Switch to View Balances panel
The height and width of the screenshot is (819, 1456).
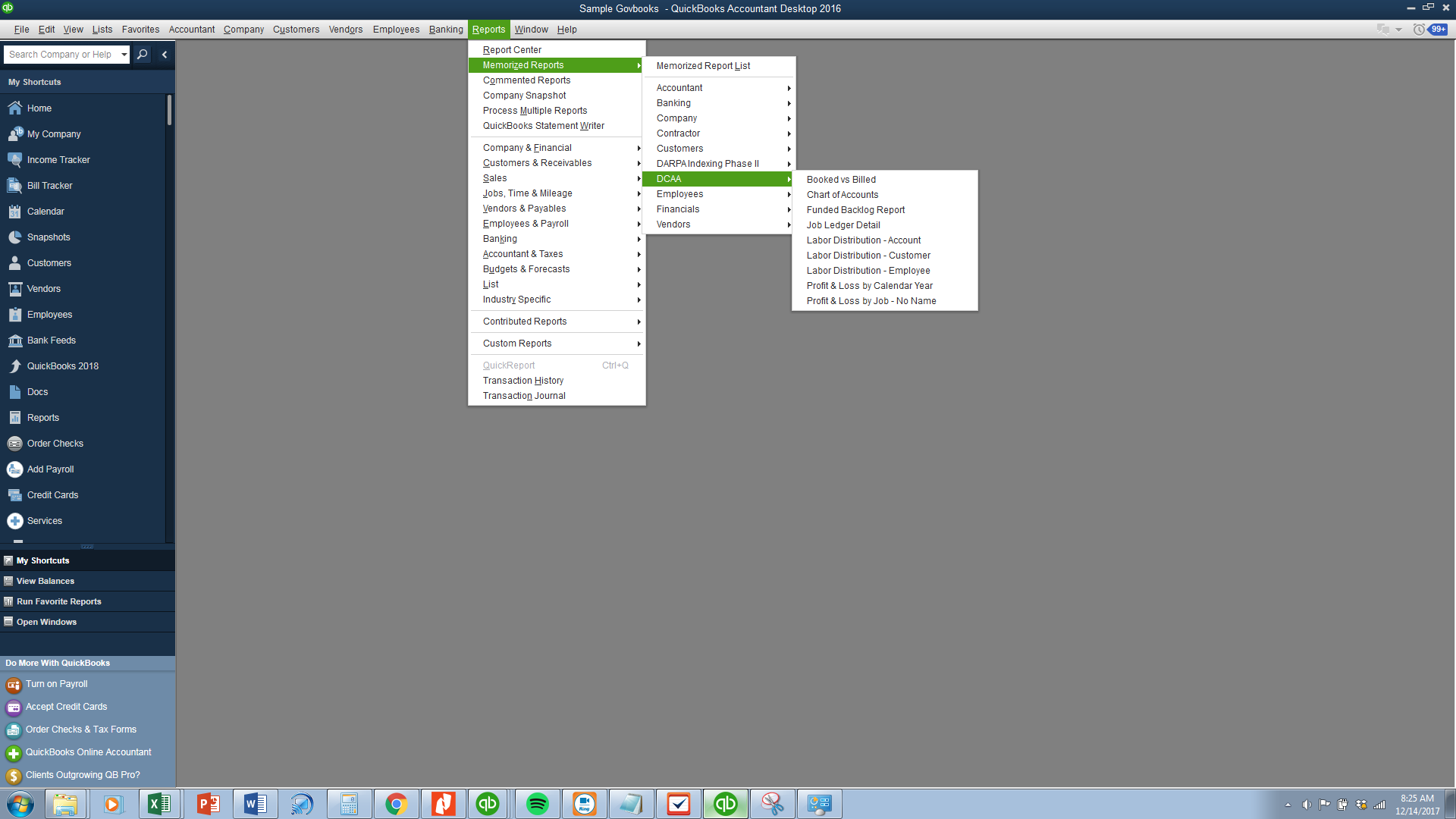[87, 581]
